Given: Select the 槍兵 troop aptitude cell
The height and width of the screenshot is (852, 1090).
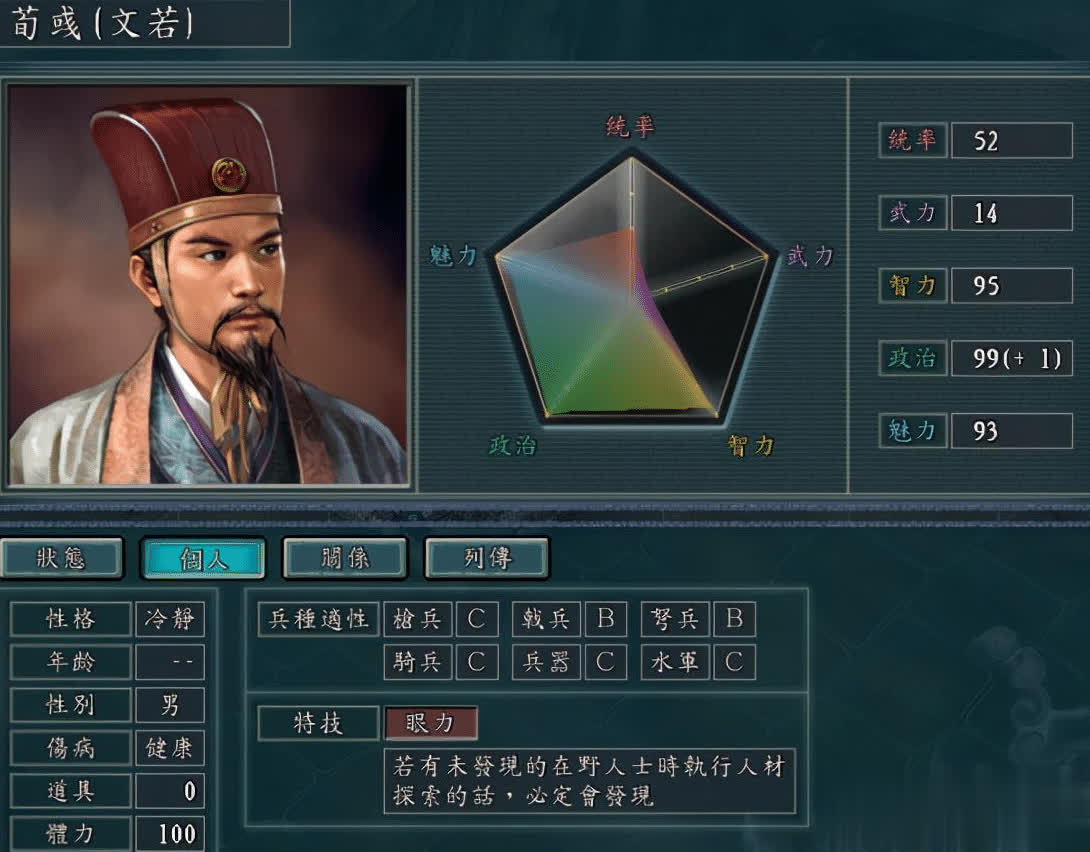Looking at the screenshot, I should tap(418, 619).
